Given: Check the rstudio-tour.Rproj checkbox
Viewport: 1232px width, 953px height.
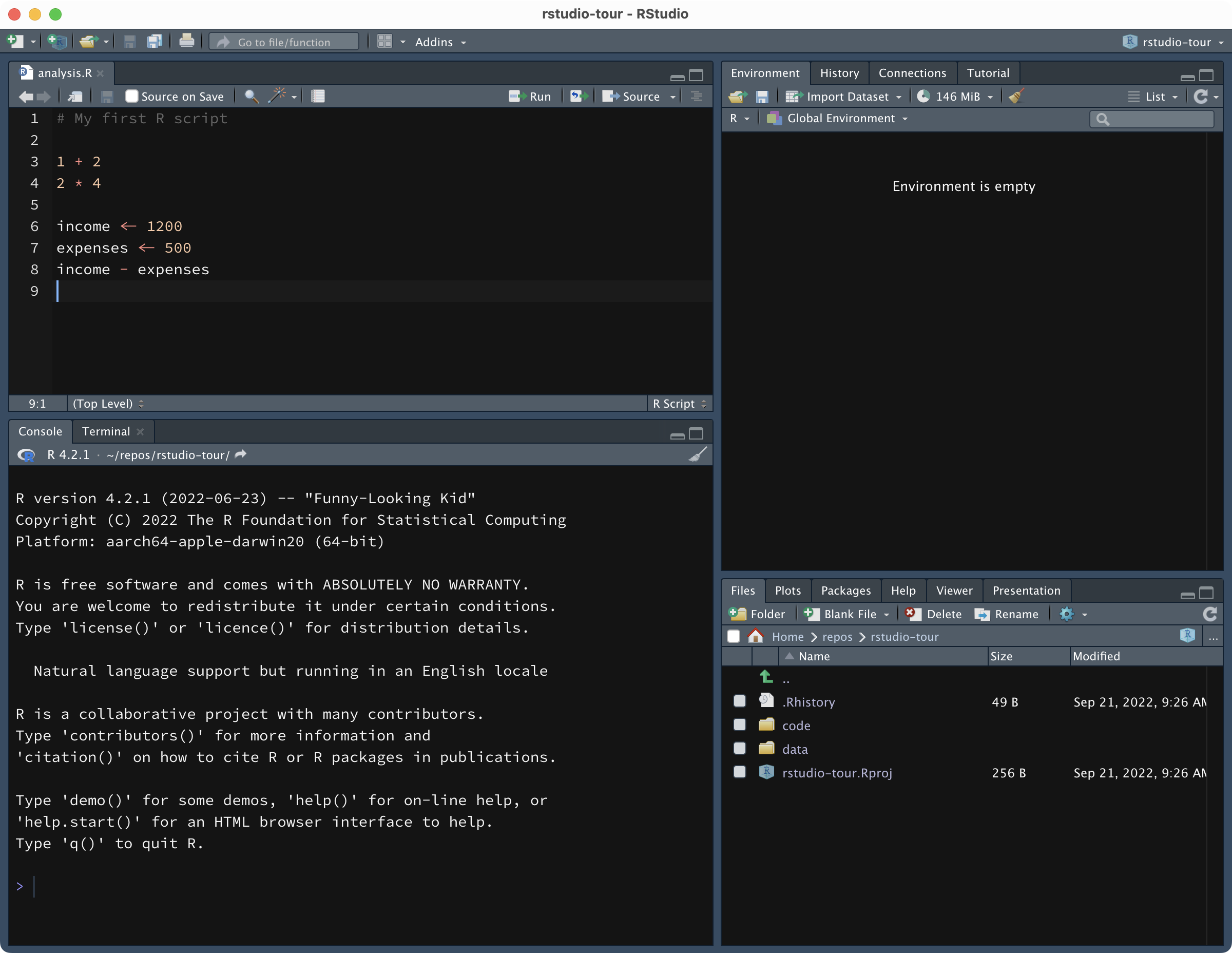Looking at the screenshot, I should [740, 772].
